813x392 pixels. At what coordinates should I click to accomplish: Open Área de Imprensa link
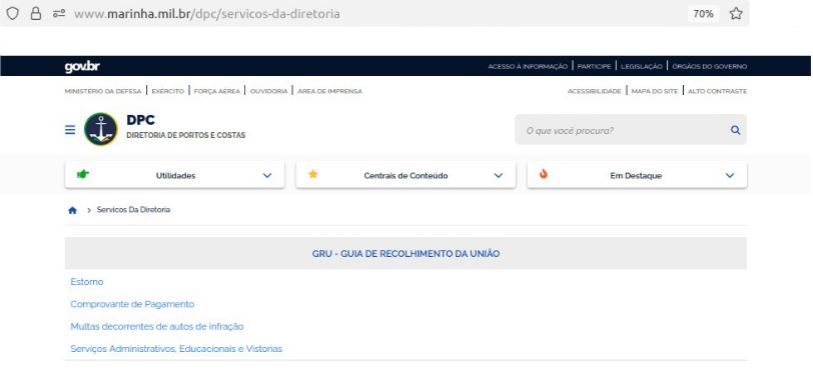click(x=330, y=91)
